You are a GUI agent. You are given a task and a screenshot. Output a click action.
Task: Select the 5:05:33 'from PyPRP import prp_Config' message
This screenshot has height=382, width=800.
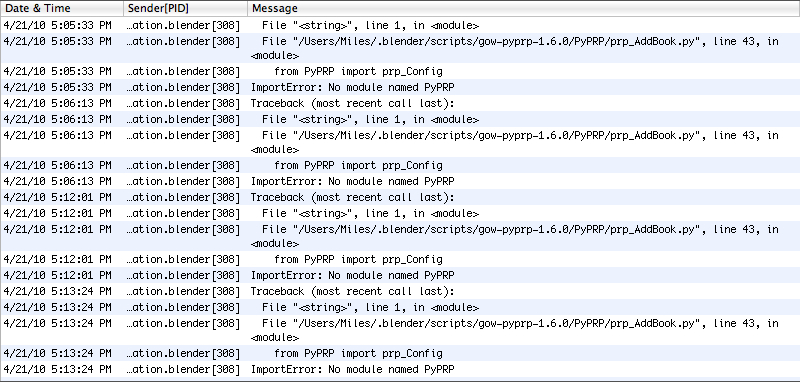[358, 72]
